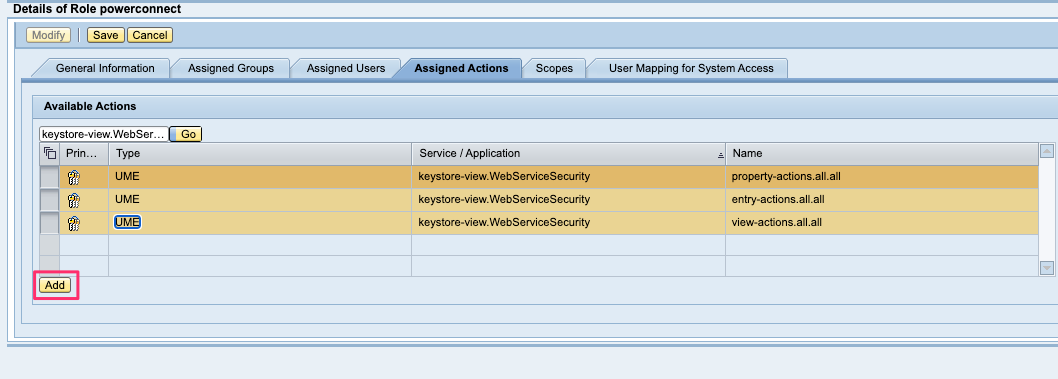The width and height of the screenshot is (1058, 379).
Task: Open User Mapping for System Access tab
Action: [x=691, y=68]
